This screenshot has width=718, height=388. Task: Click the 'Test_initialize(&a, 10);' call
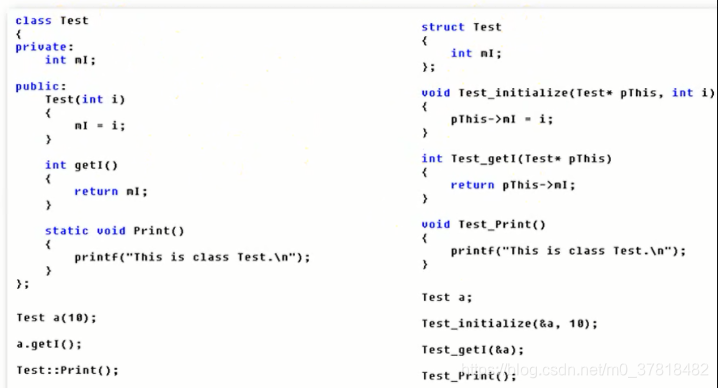point(510,323)
